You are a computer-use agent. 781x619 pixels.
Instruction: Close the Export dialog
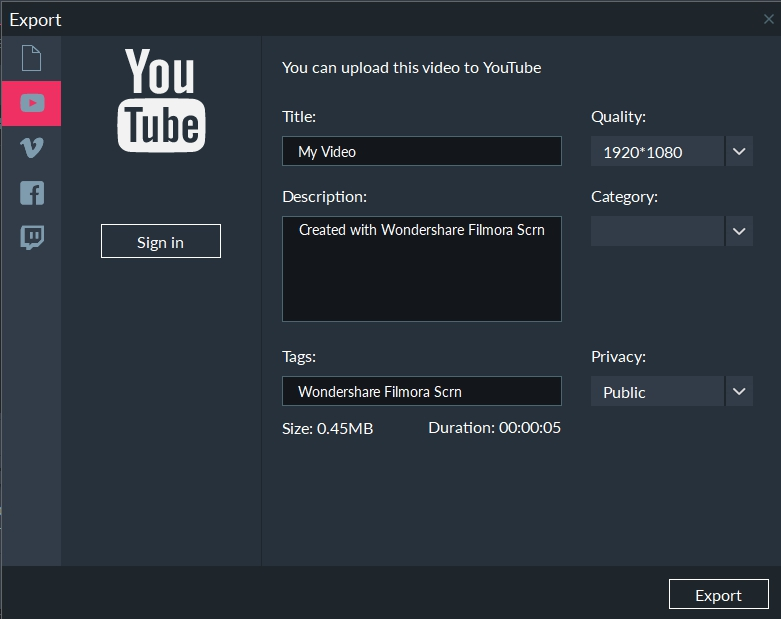769,19
